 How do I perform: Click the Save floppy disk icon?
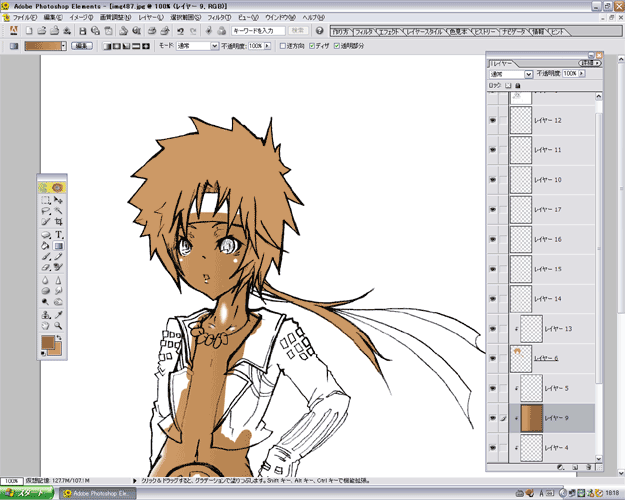click(83, 31)
